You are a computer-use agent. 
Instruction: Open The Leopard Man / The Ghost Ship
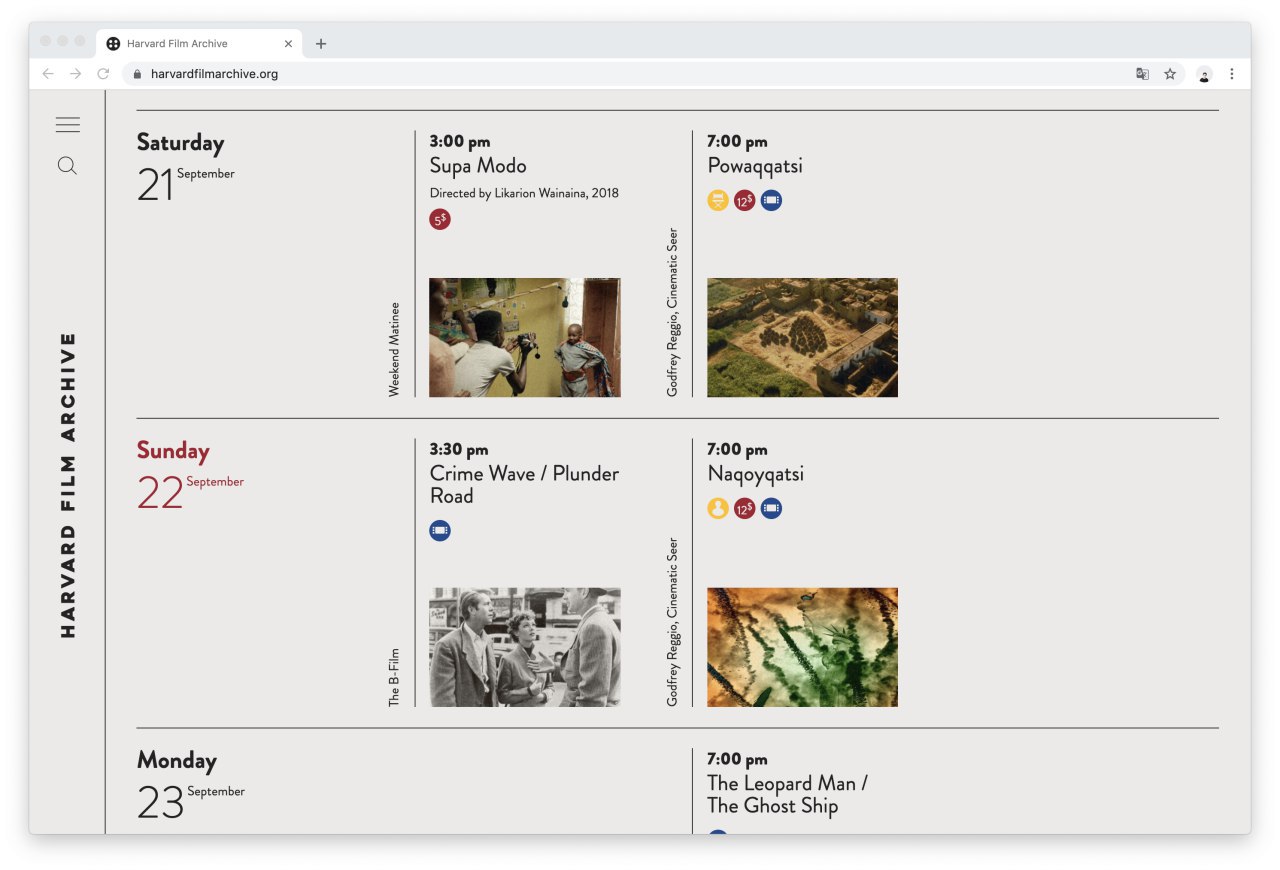pyautogui.click(x=787, y=795)
